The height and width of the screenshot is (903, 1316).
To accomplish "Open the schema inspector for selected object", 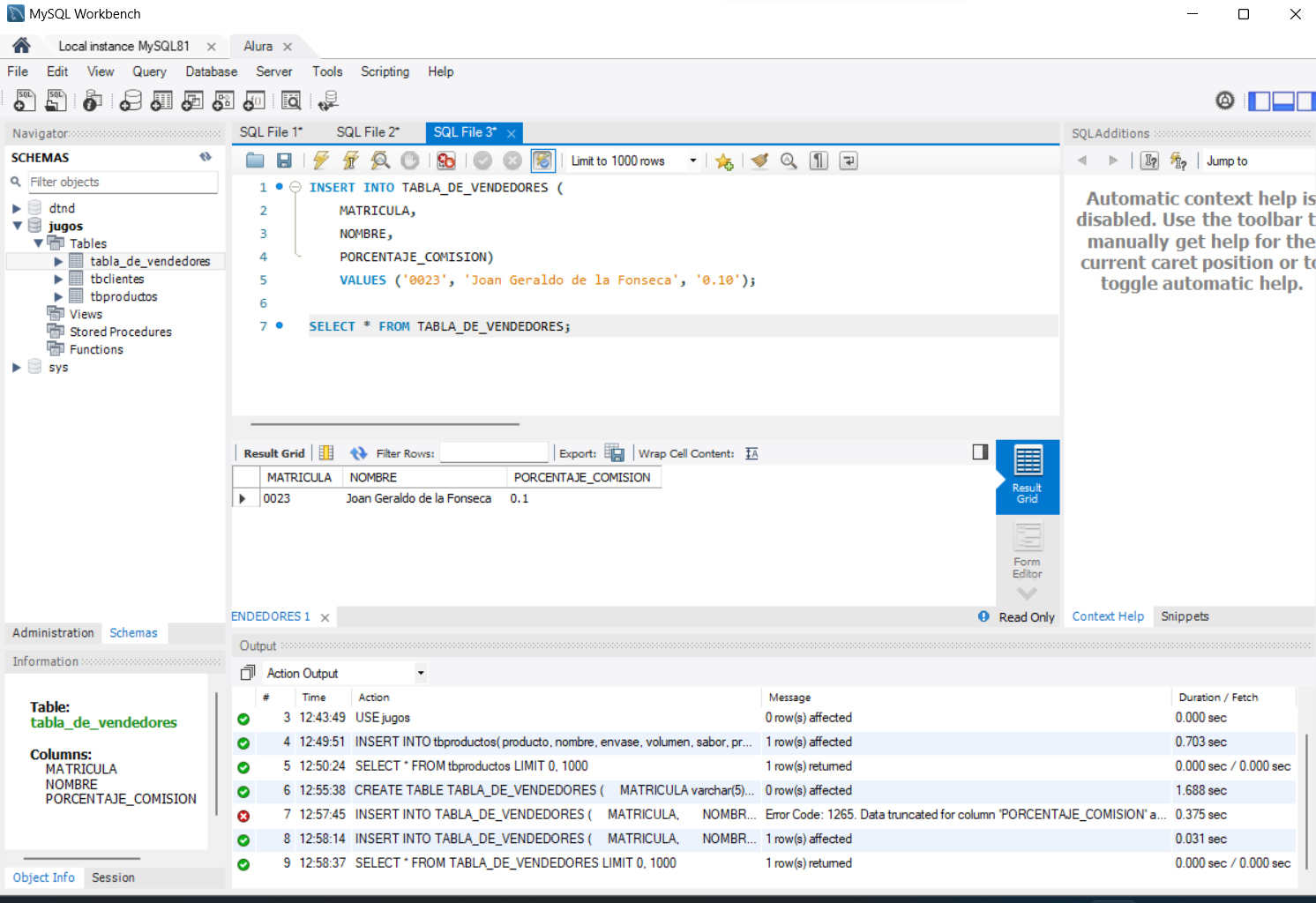I will tap(93, 101).
